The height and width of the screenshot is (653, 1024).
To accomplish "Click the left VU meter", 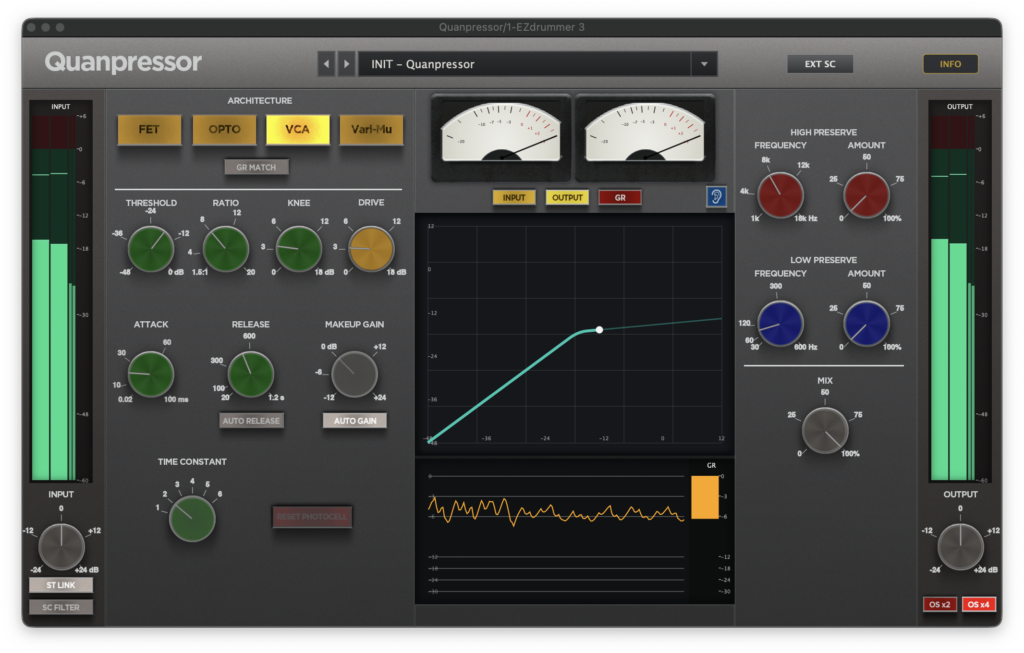I will coord(501,137).
